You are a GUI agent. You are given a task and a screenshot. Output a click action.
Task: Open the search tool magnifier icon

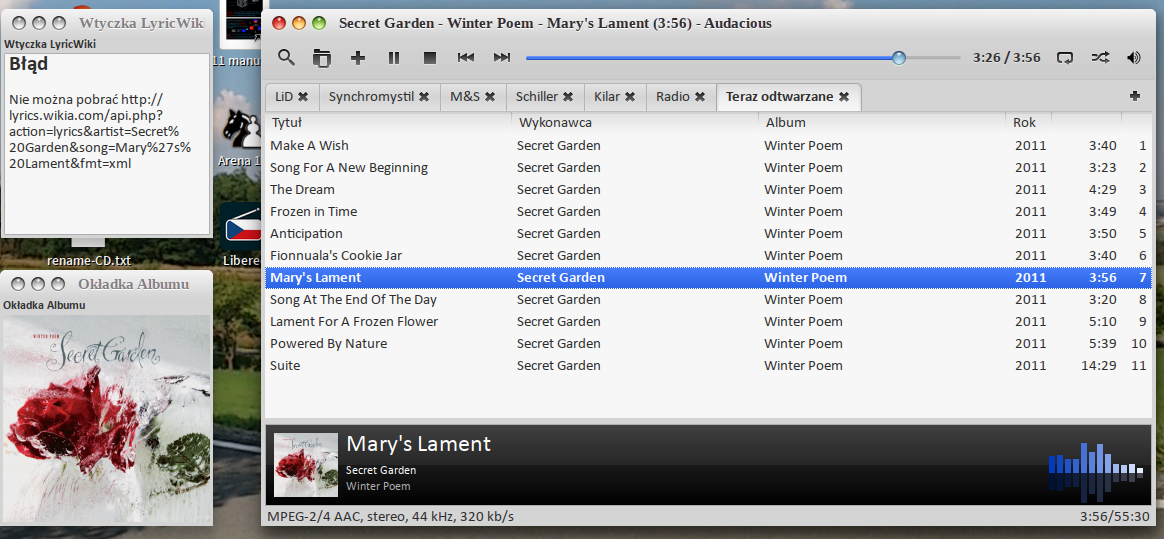coord(287,57)
